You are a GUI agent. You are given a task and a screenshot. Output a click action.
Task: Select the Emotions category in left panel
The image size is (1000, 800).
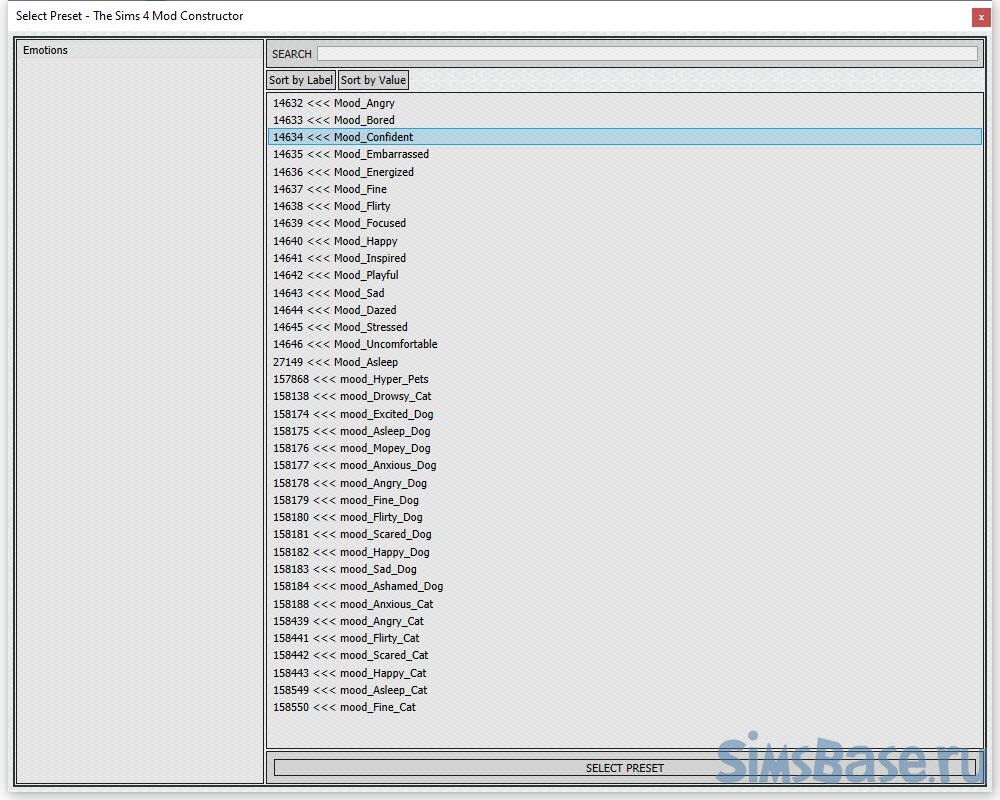(46, 50)
